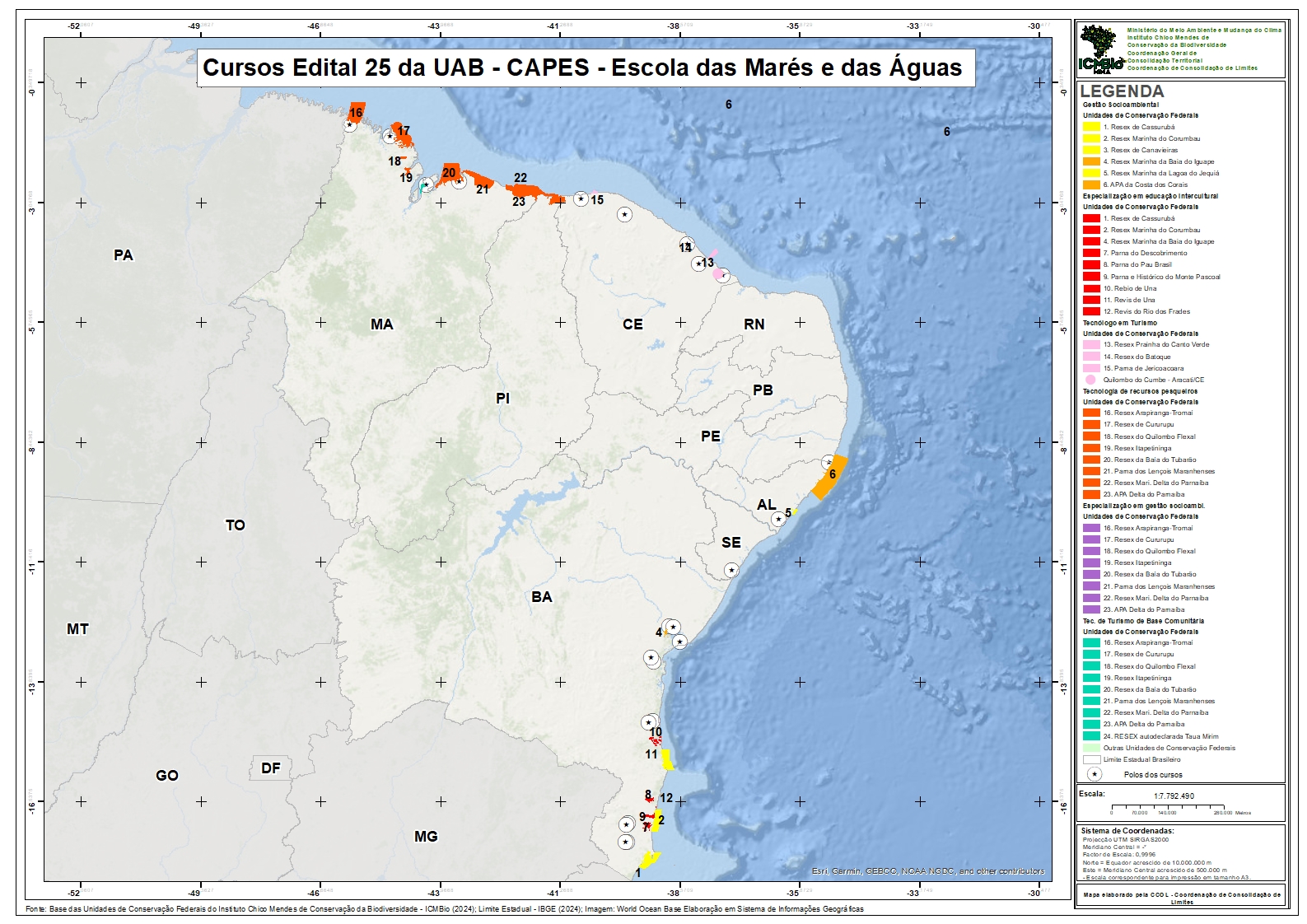
Task: Select the star marker left of label 15
Action: [581, 198]
